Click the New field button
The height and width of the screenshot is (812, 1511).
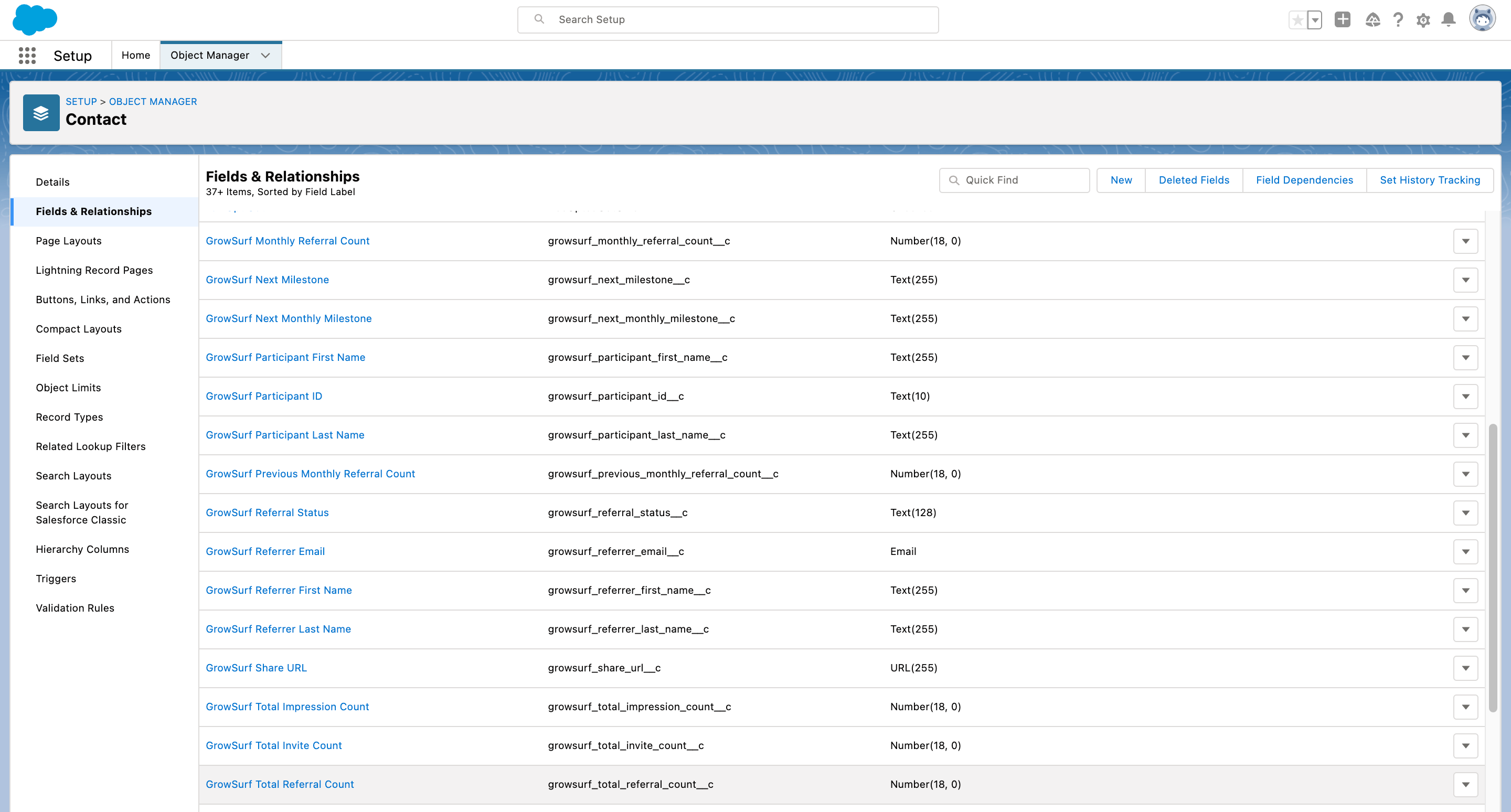1120,180
